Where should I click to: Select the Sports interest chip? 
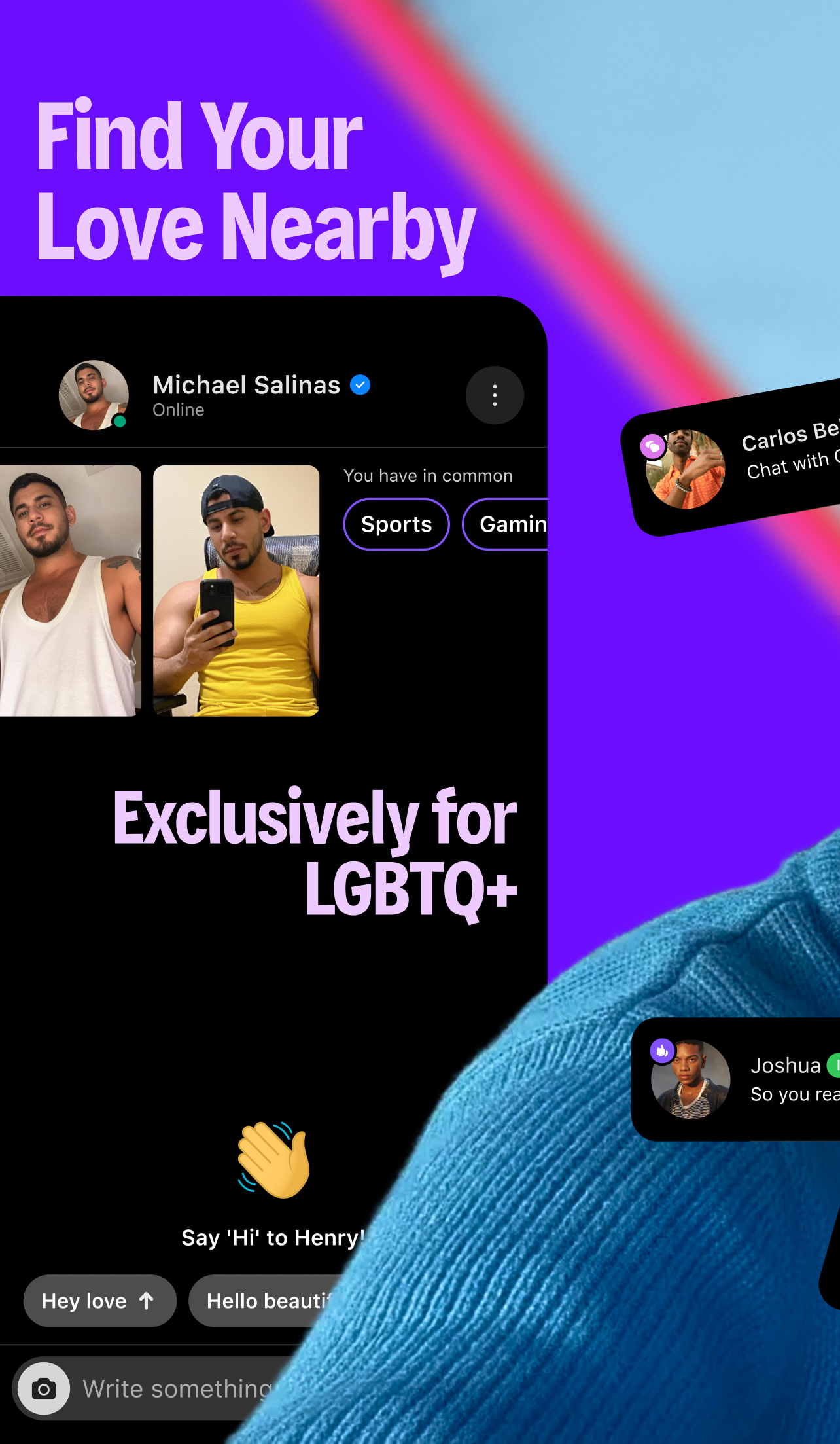[396, 524]
